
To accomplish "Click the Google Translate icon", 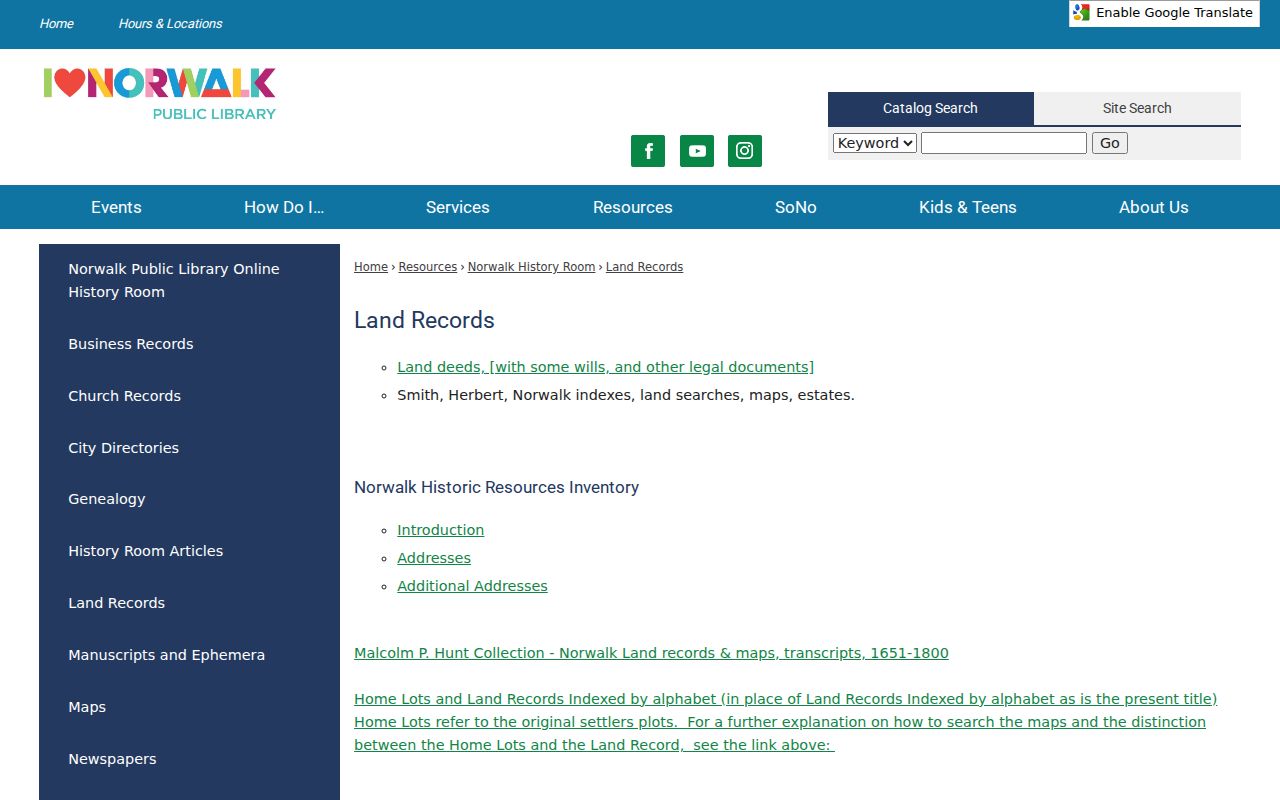I will pyautogui.click(x=1081, y=13).
